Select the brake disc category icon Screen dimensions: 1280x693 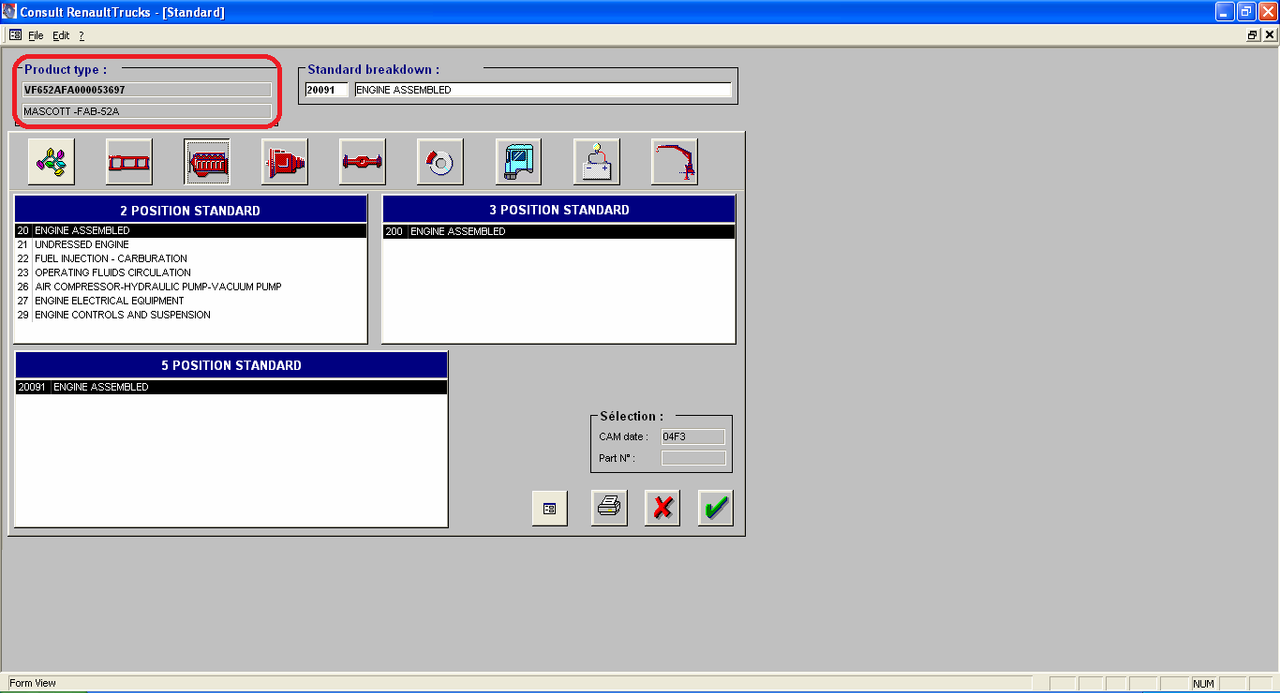point(441,161)
